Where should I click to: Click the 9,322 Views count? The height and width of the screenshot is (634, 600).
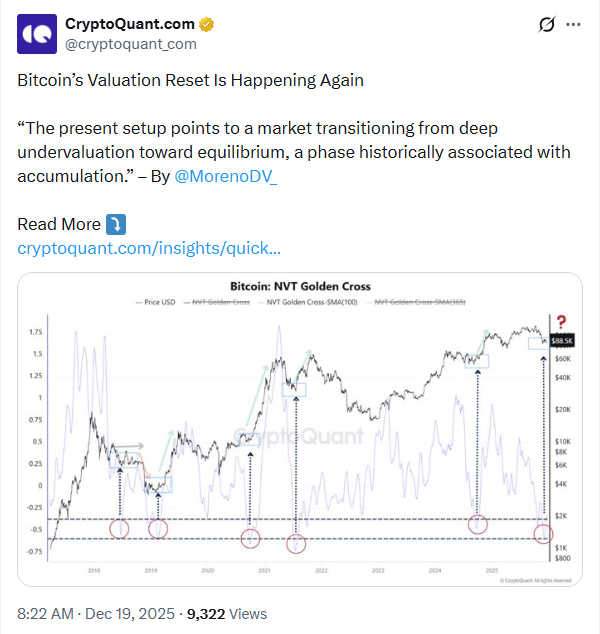pyautogui.click(x=227, y=613)
